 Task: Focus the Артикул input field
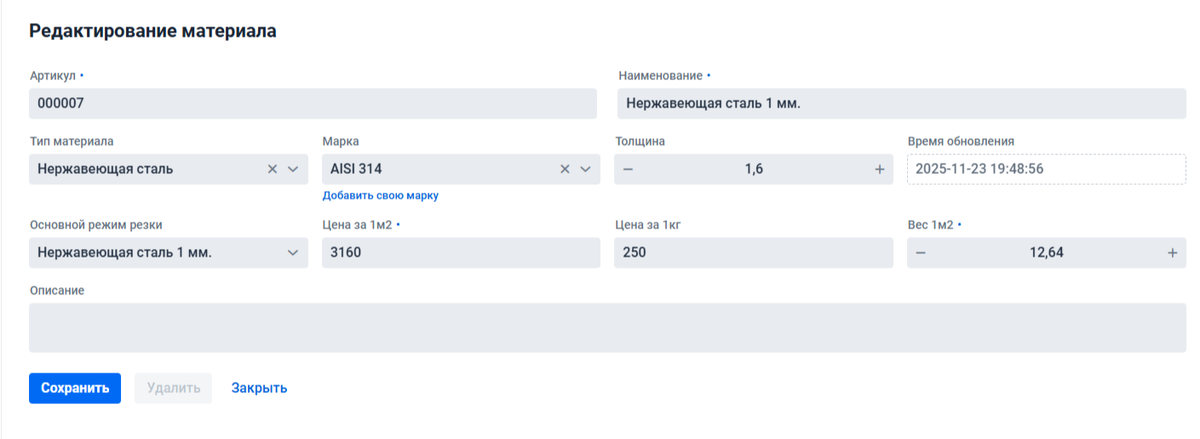(x=312, y=104)
